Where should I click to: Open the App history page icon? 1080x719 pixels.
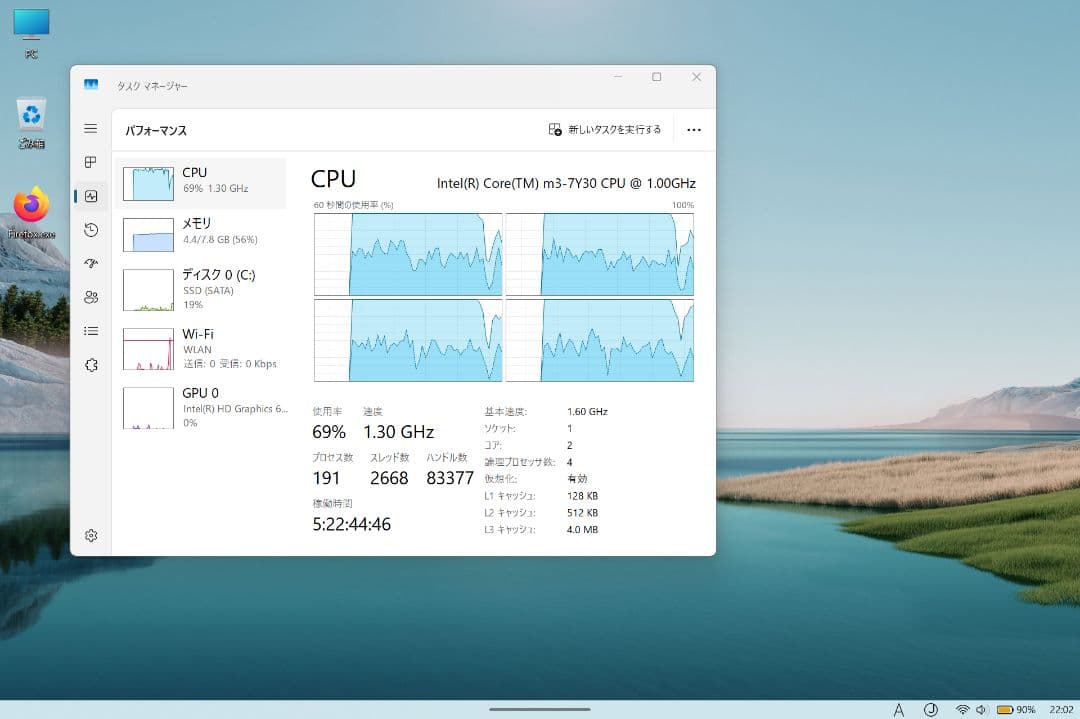tap(91, 230)
